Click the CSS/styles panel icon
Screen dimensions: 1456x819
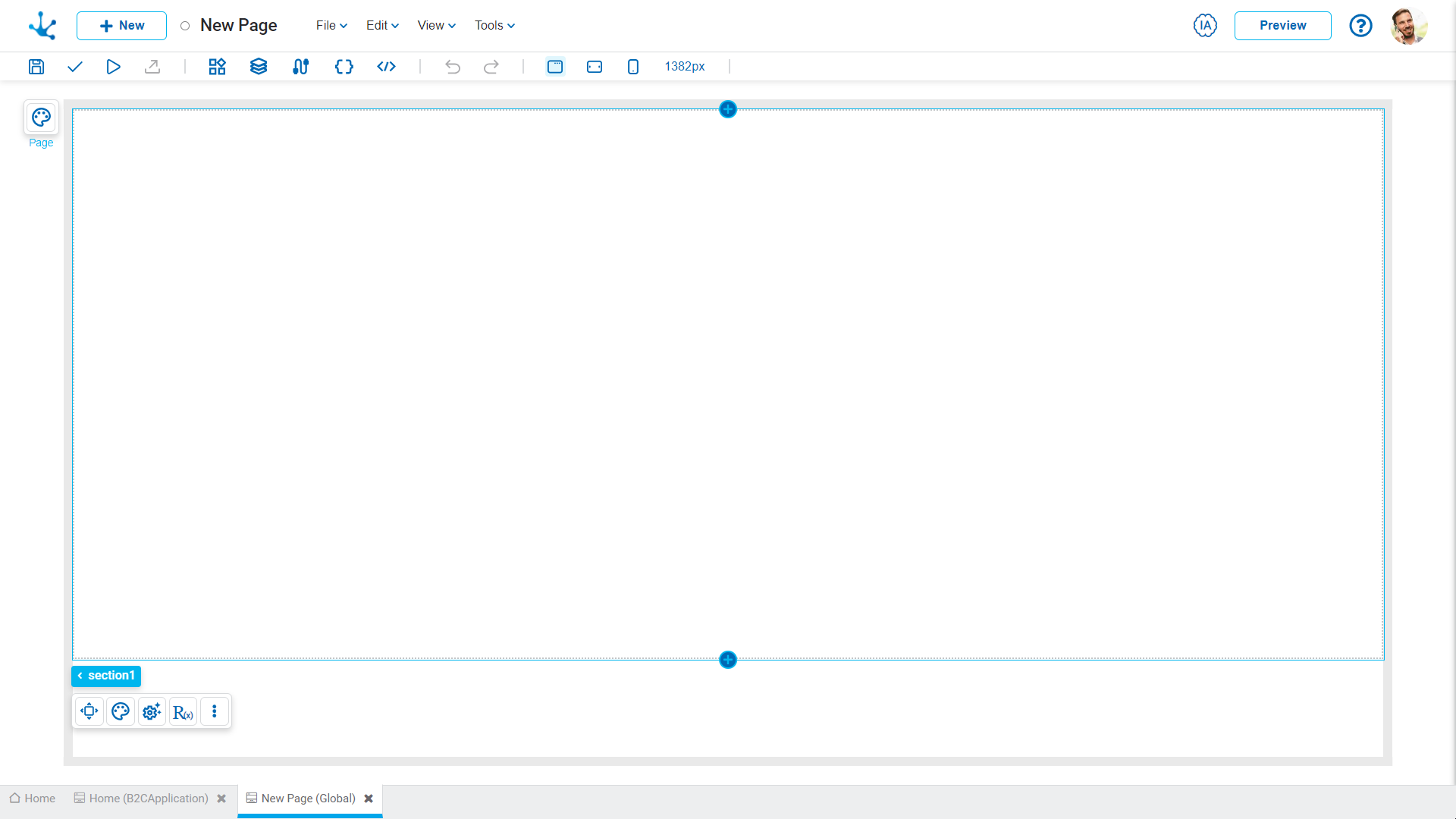pyautogui.click(x=343, y=66)
